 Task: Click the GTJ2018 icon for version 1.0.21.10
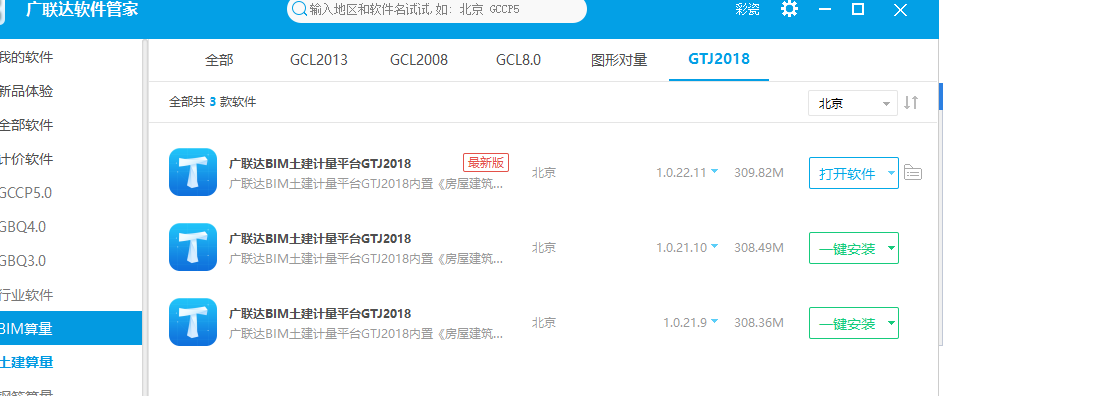pos(193,247)
